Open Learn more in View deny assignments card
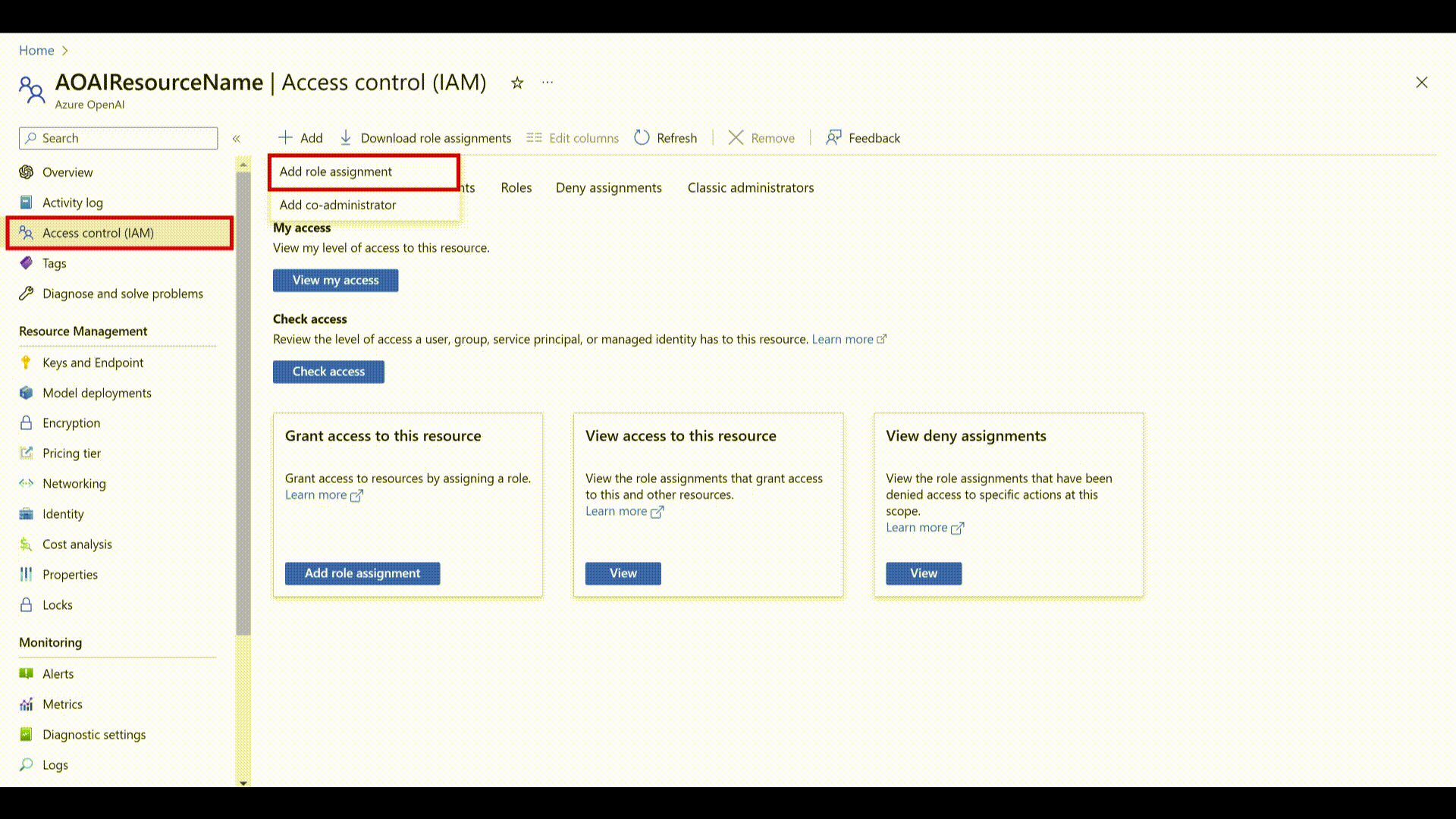Screen dimensions: 1456x819 tap(924, 528)
